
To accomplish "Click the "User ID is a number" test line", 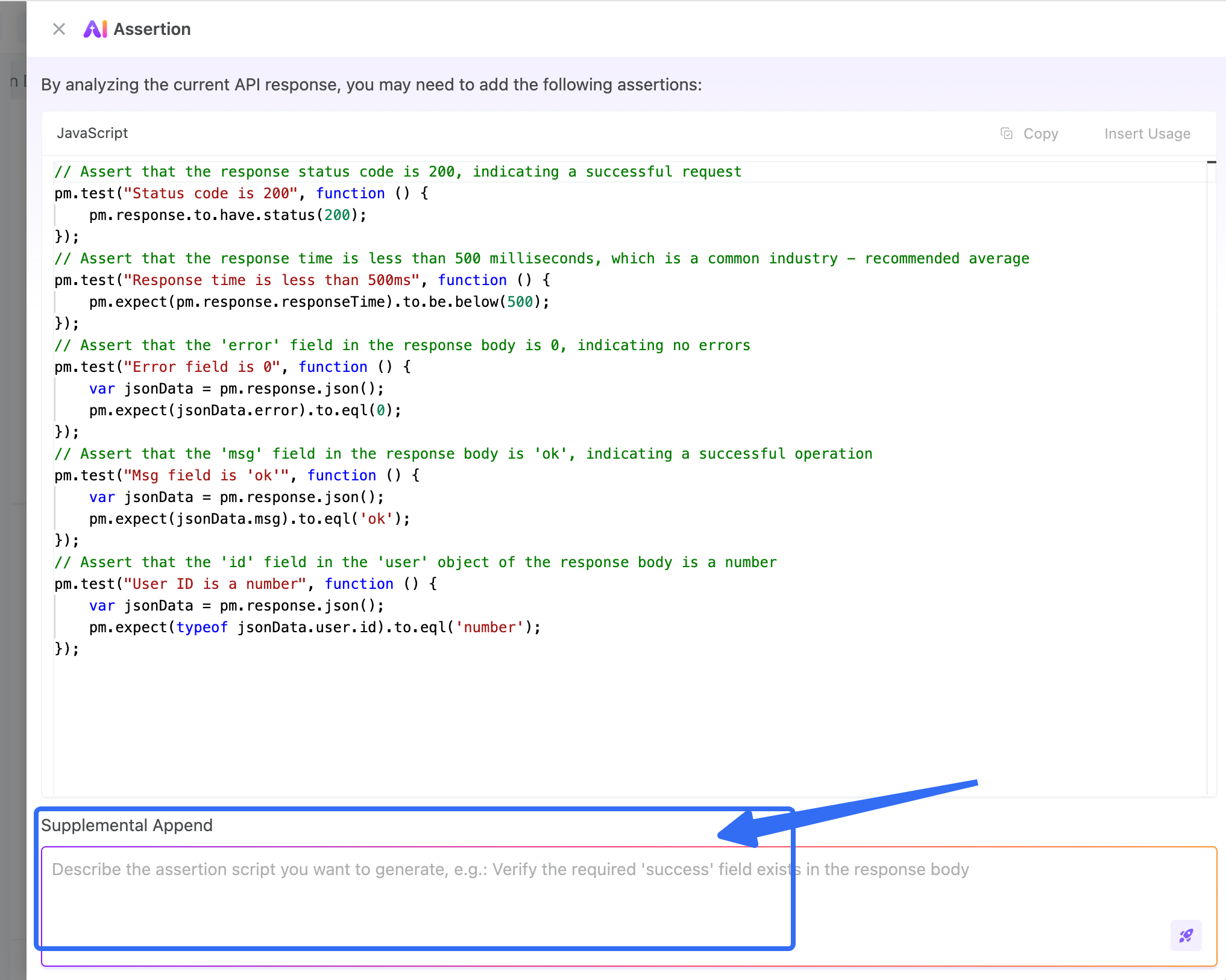I will tap(245, 584).
